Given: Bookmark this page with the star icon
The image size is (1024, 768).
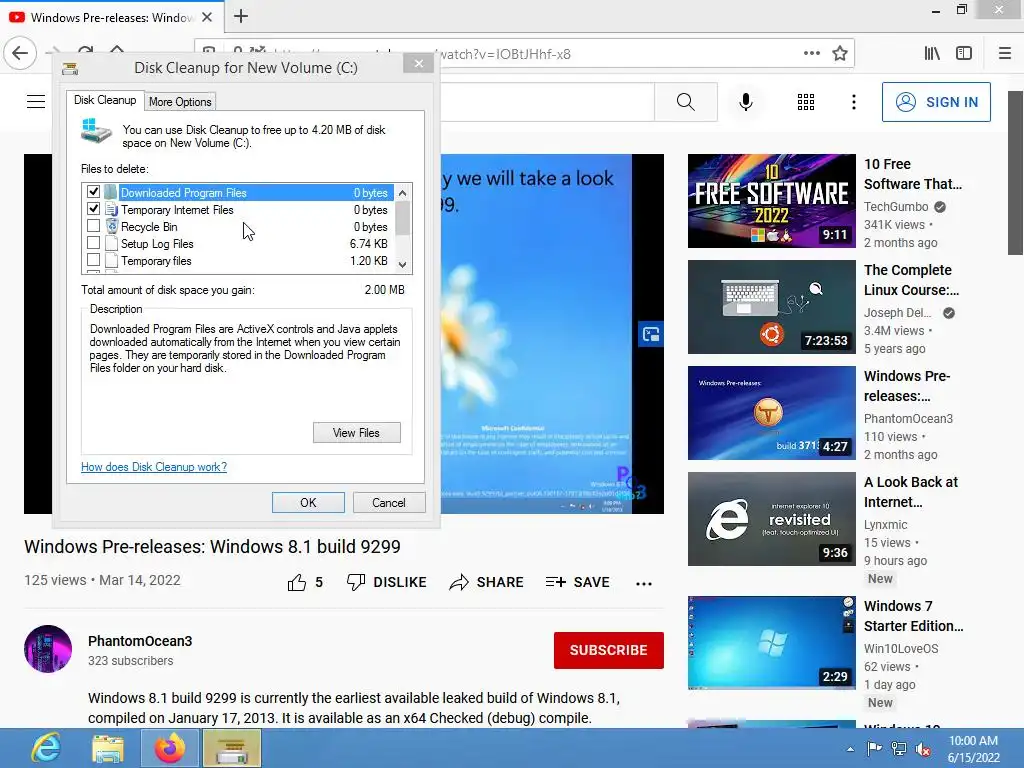Looking at the screenshot, I should point(840,54).
